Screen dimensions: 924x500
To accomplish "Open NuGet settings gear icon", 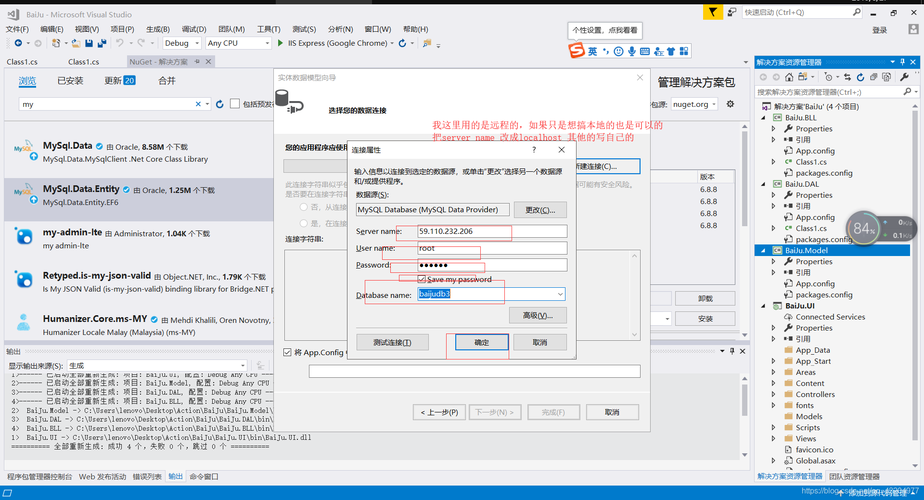I will pyautogui.click(x=730, y=104).
